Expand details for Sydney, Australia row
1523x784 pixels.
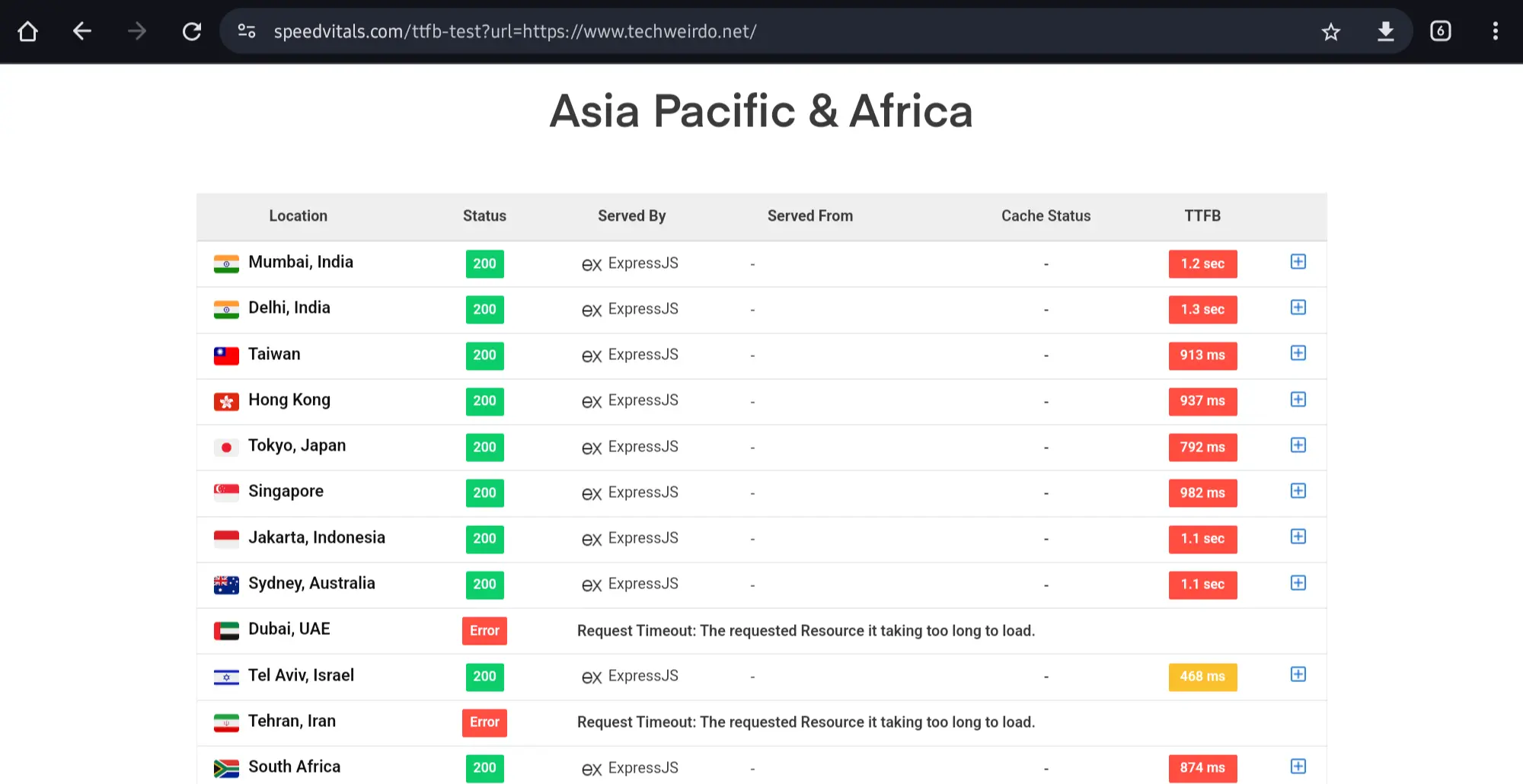1298,583
